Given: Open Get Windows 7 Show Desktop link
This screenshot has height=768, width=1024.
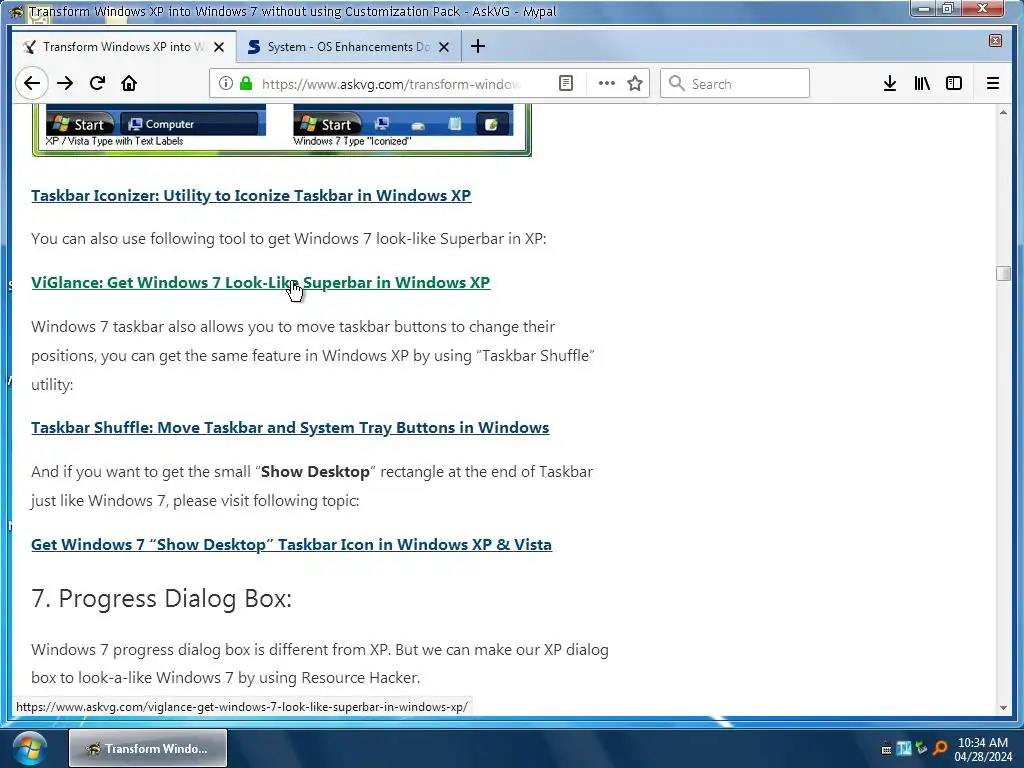Looking at the screenshot, I should click(x=291, y=544).
